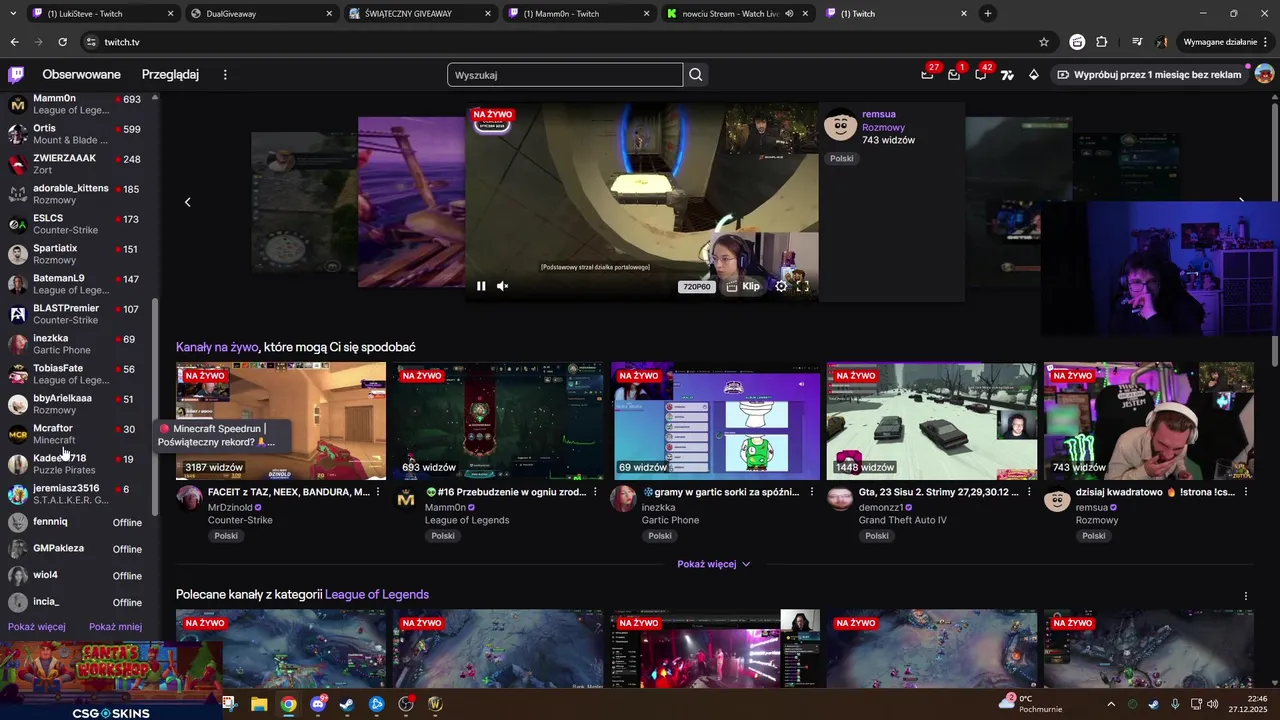Click the 7TV extension icon in Twitch header
The width and height of the screenshot is (1280, 720).
[x=1007, y=75]
